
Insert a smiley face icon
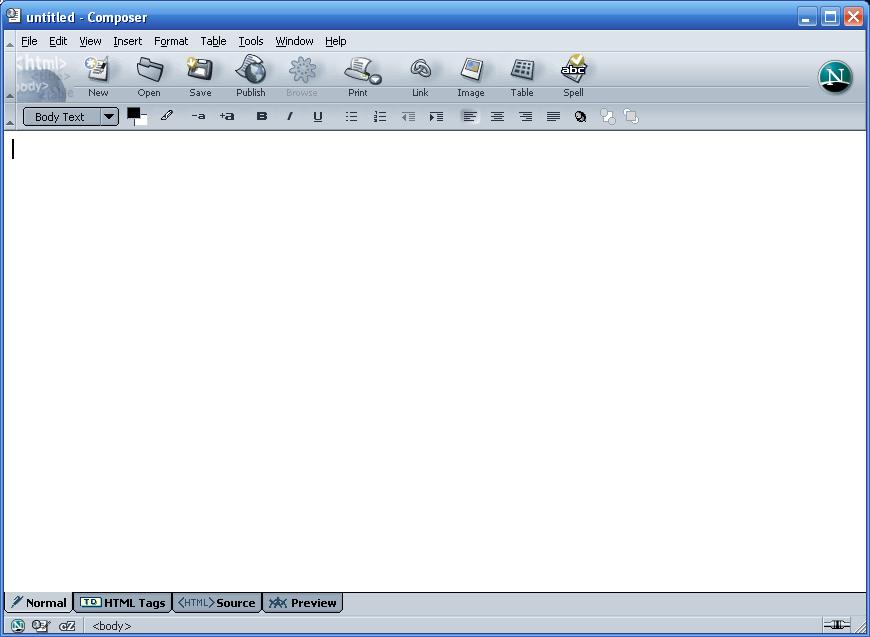point(580,117)
